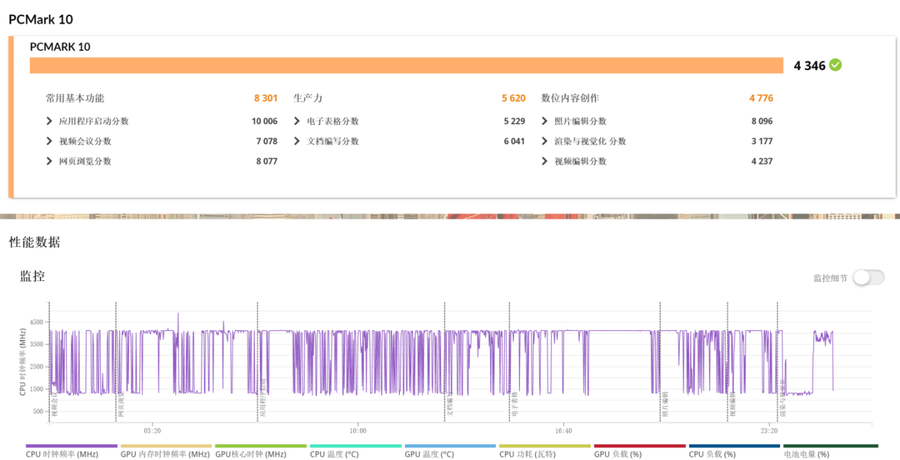This screenshot has height=460, width=900.
Task: Expand the 照片编辑分数 row
Action: [x=546, y=121]
